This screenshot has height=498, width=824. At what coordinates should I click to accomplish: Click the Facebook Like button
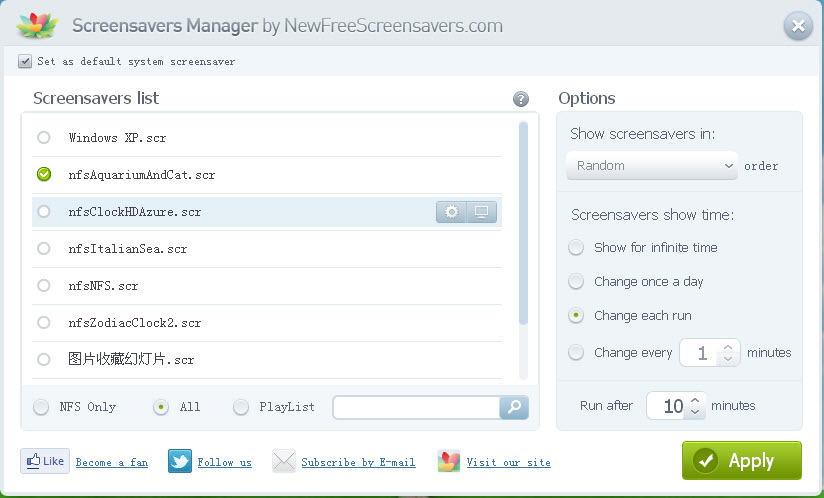45,461
